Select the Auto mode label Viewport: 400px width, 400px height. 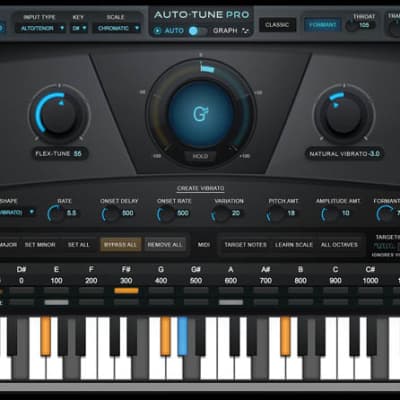click(x=174, y=31)
